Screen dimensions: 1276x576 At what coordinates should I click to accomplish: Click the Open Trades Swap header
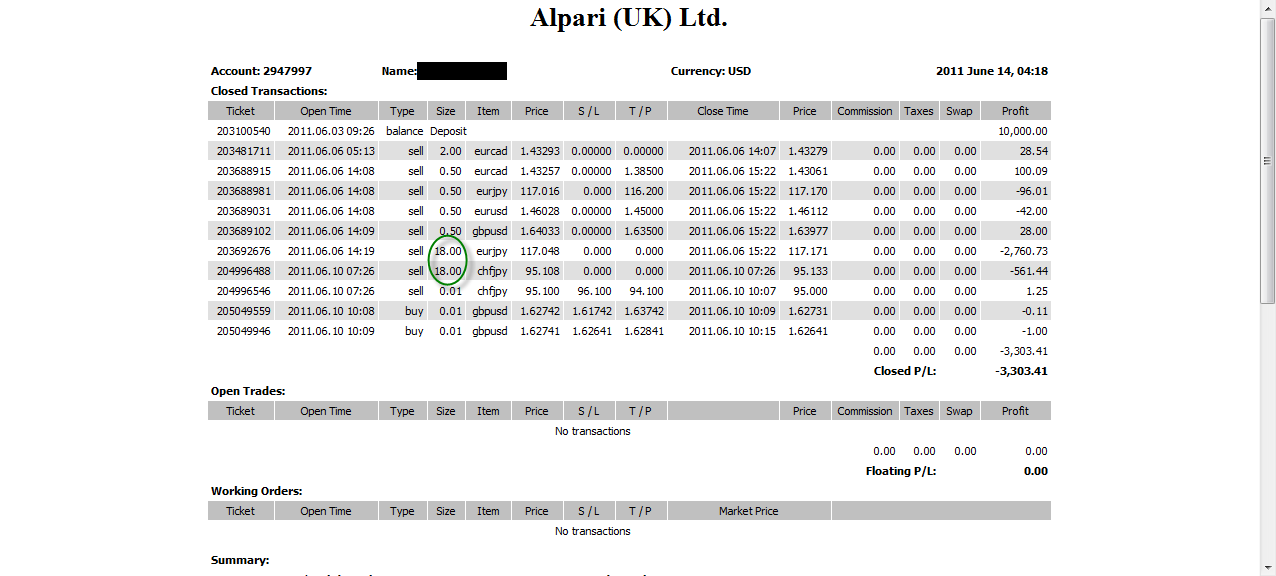959,411
